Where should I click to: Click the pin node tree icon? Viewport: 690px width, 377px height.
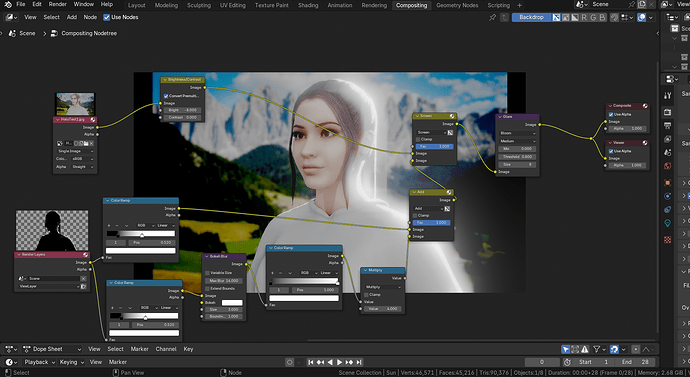492,18
